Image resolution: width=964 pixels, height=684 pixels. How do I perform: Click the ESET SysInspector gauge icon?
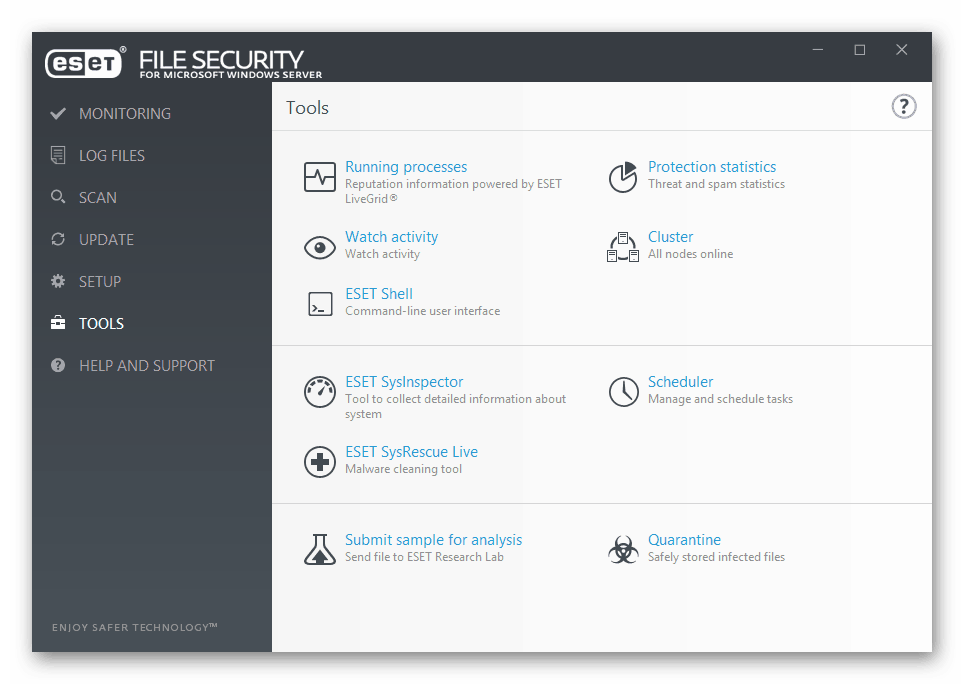(x=320, y=391)
